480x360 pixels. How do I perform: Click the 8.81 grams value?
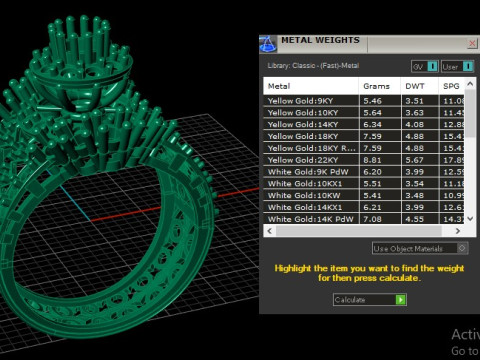pyautogui.click(x=372, y=160)
